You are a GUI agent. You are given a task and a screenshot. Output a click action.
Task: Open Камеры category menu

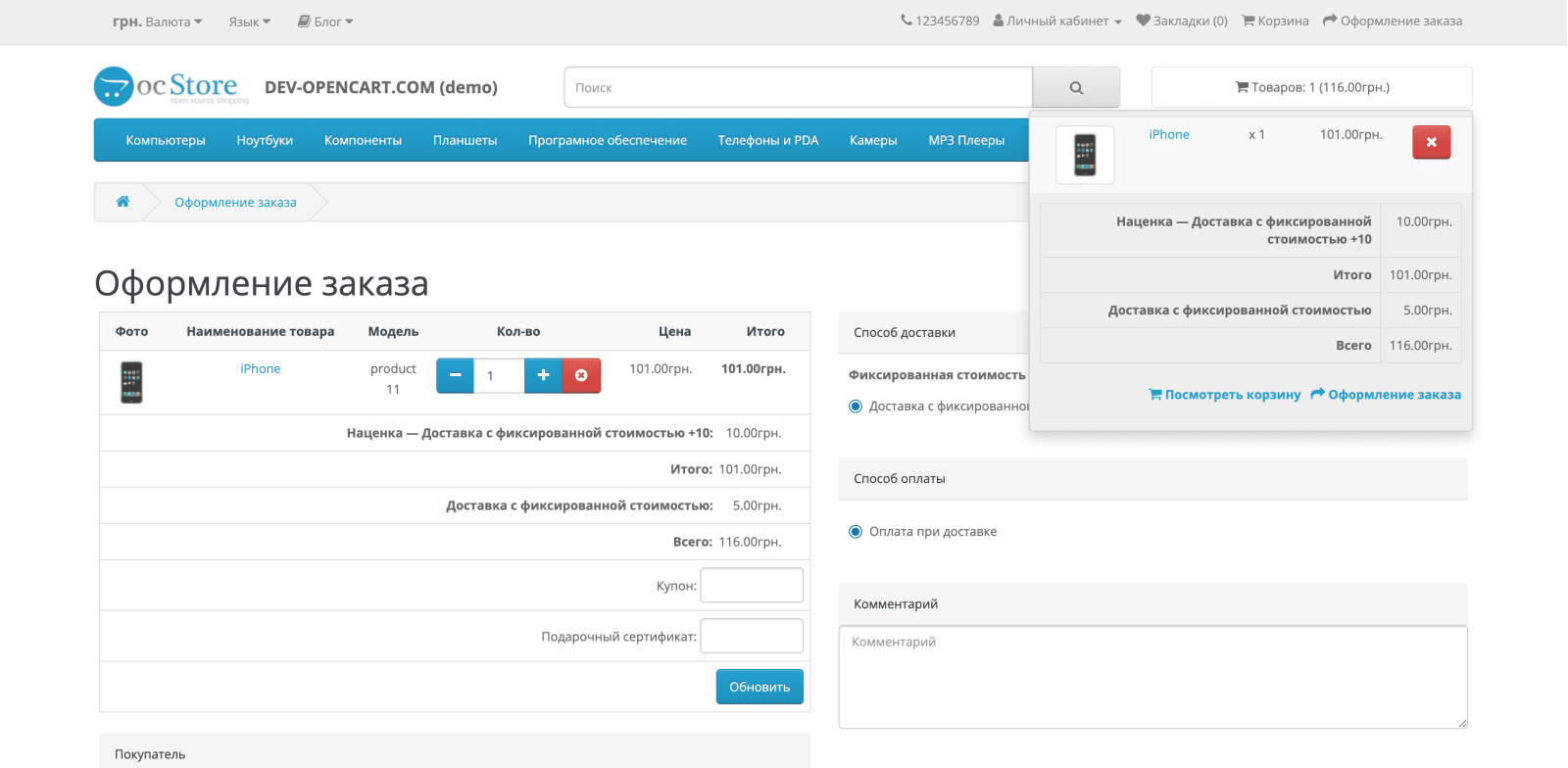[x=873, y=140]
